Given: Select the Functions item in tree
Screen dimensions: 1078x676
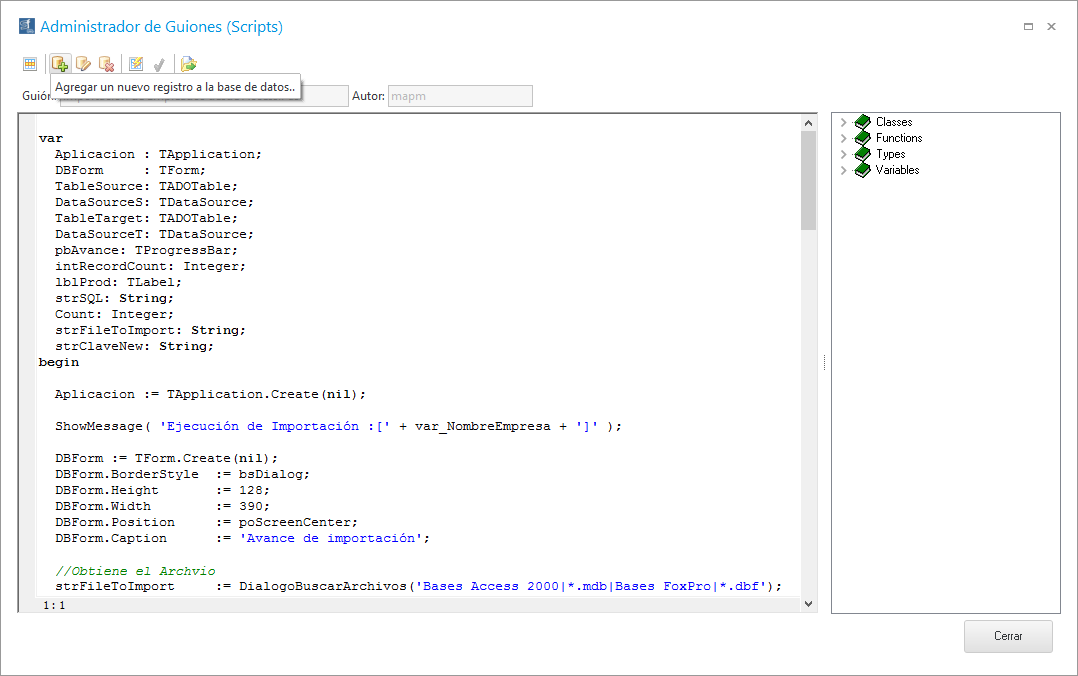Looking at the screenshot, I should [899, 138].
